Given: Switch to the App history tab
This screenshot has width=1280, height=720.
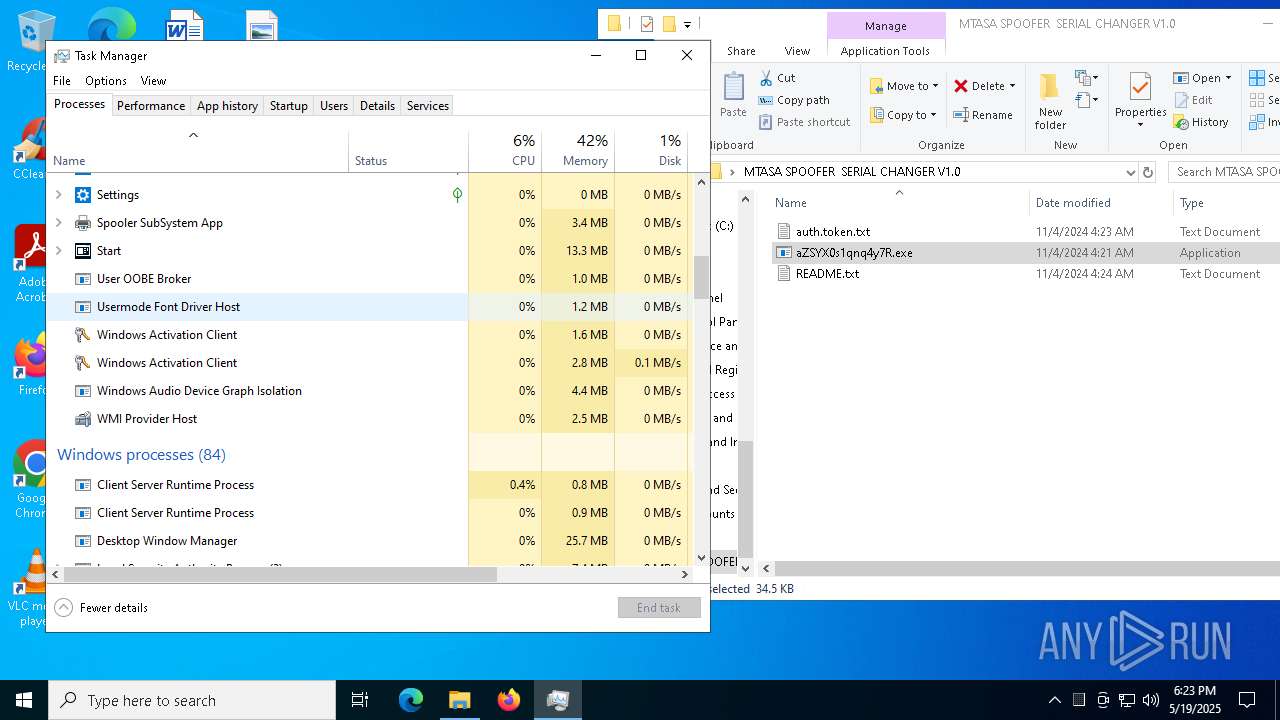Looking at the screenshot, I should point(227,106).
